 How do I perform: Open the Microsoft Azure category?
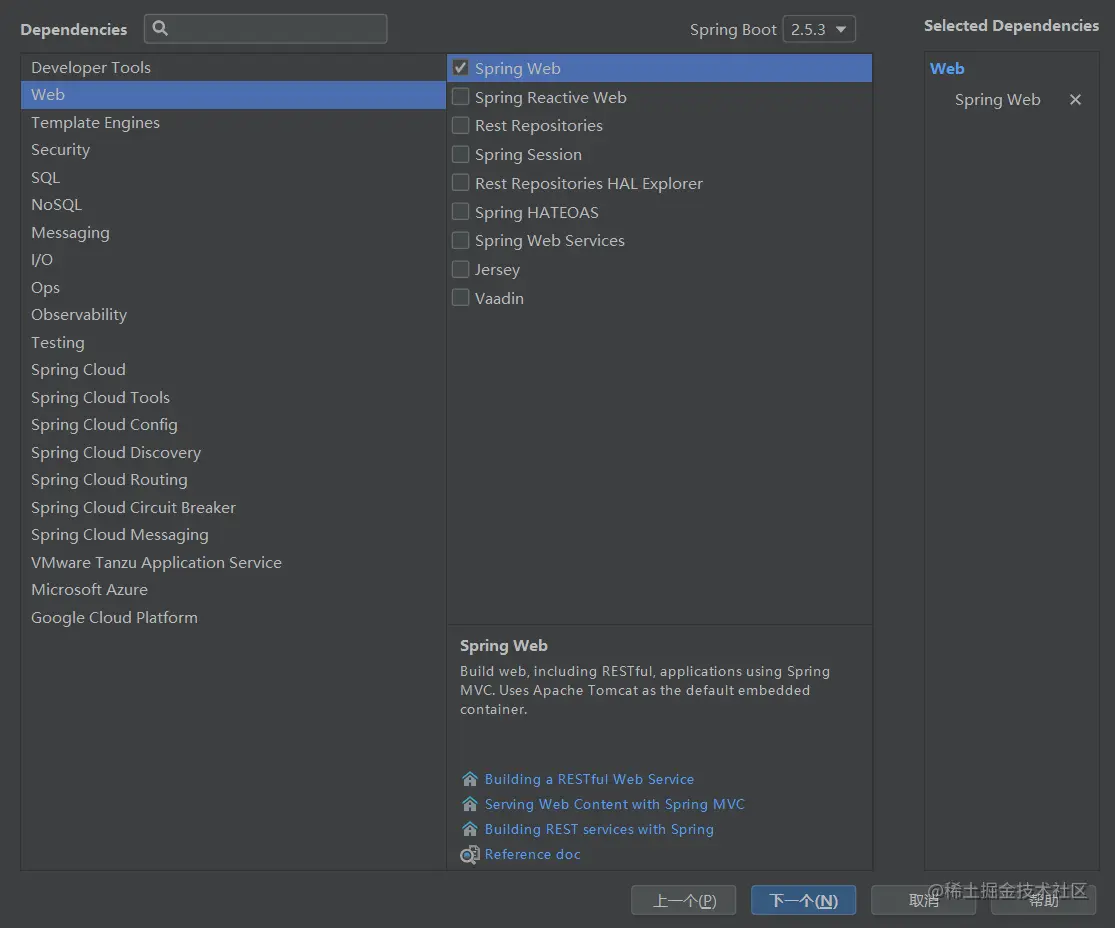[x=233, y=590]
